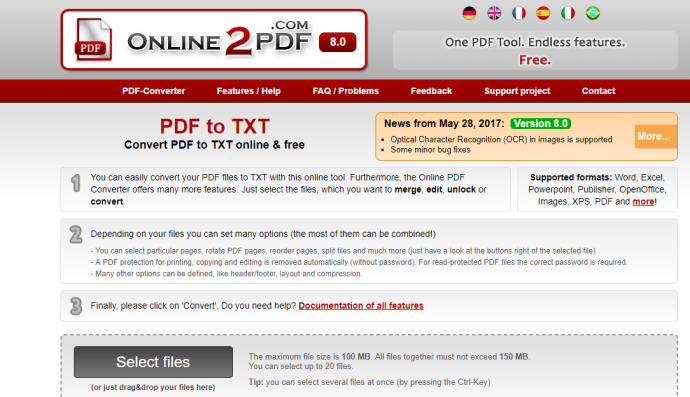
Task: Click '(or just drag&drop your files here)' text
Action: click(x=153, y=387)
